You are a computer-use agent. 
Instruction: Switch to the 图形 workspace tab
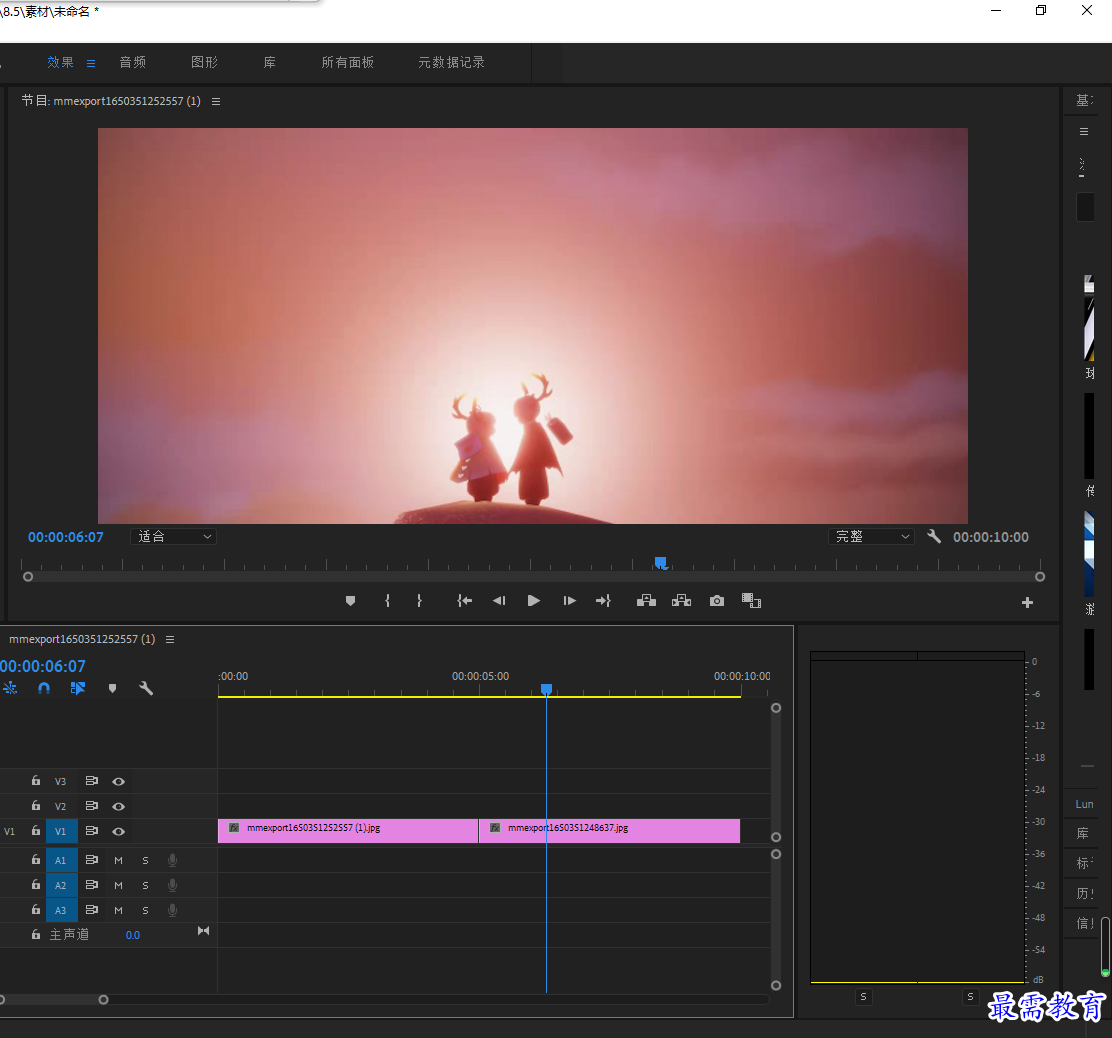(204, 62)
